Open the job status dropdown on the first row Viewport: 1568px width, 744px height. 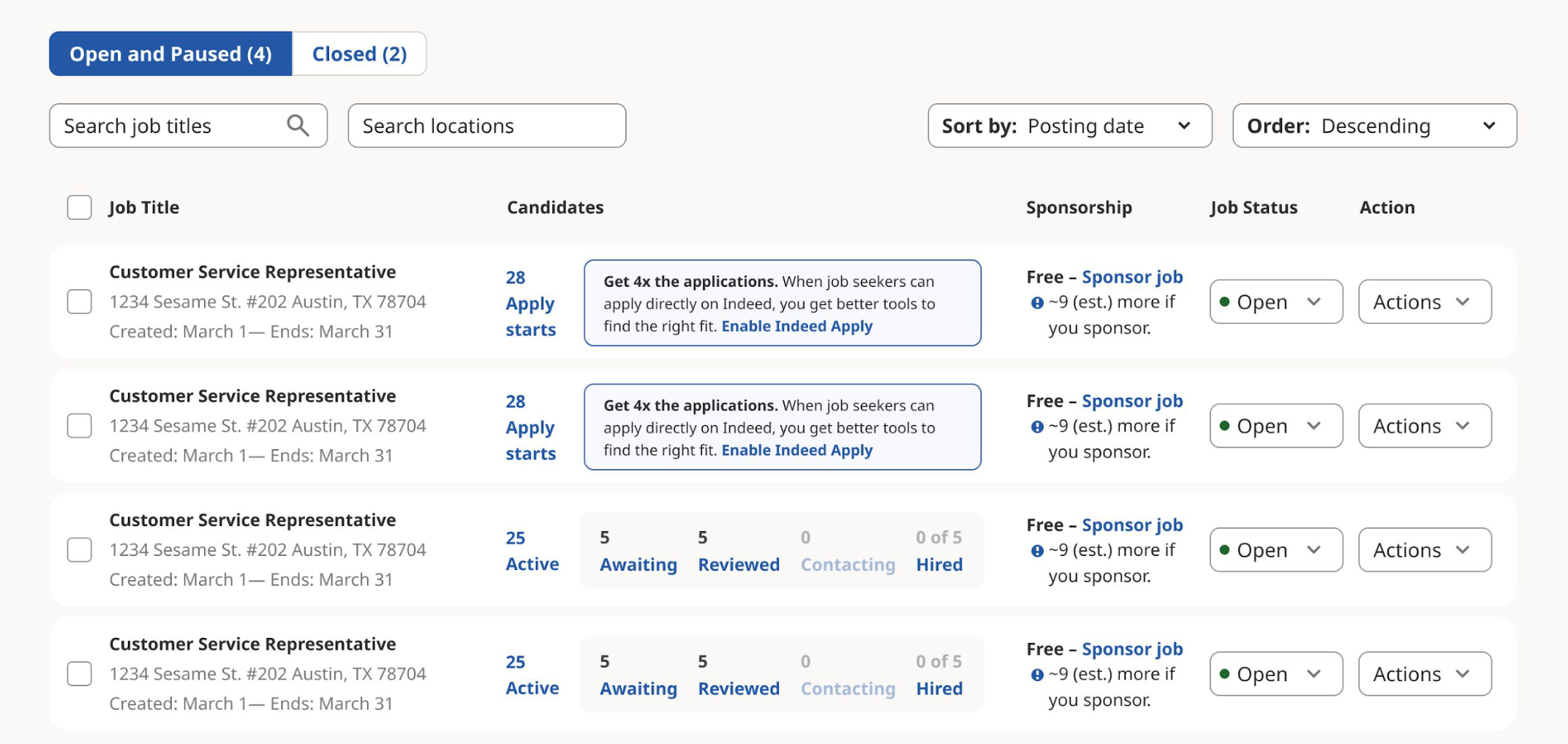point(1275,301)
